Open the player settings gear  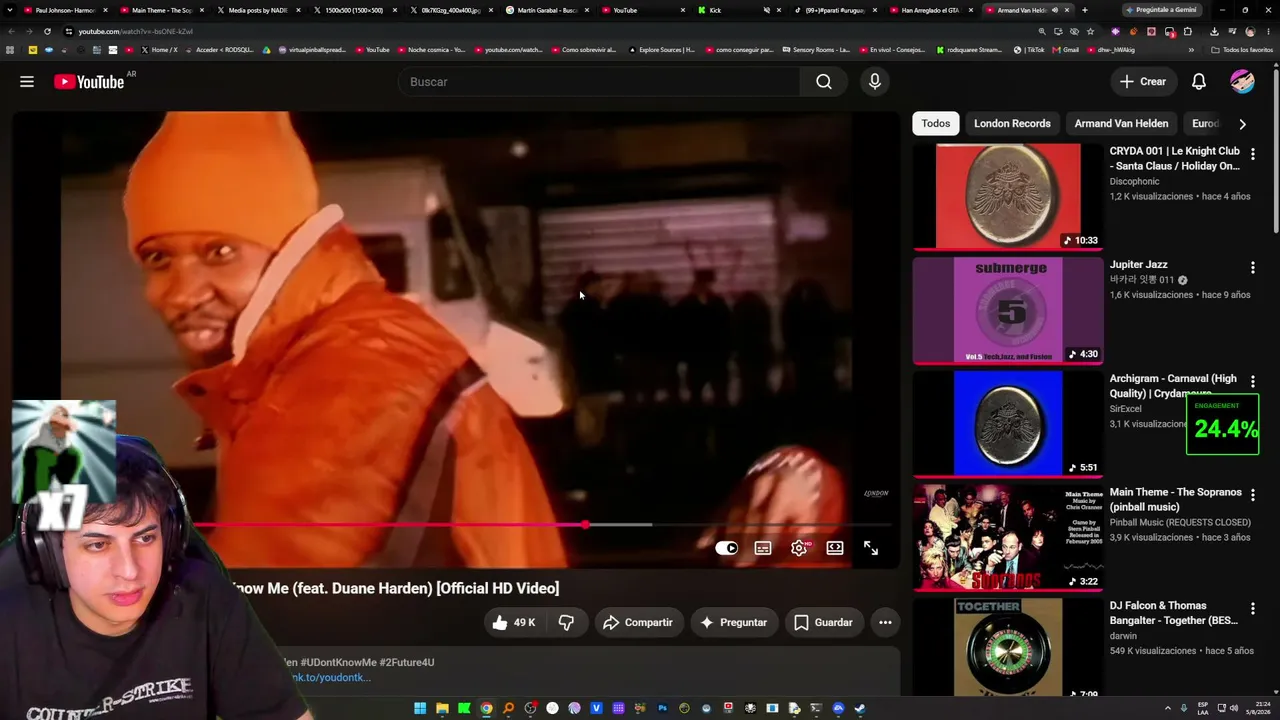point(799,548)
